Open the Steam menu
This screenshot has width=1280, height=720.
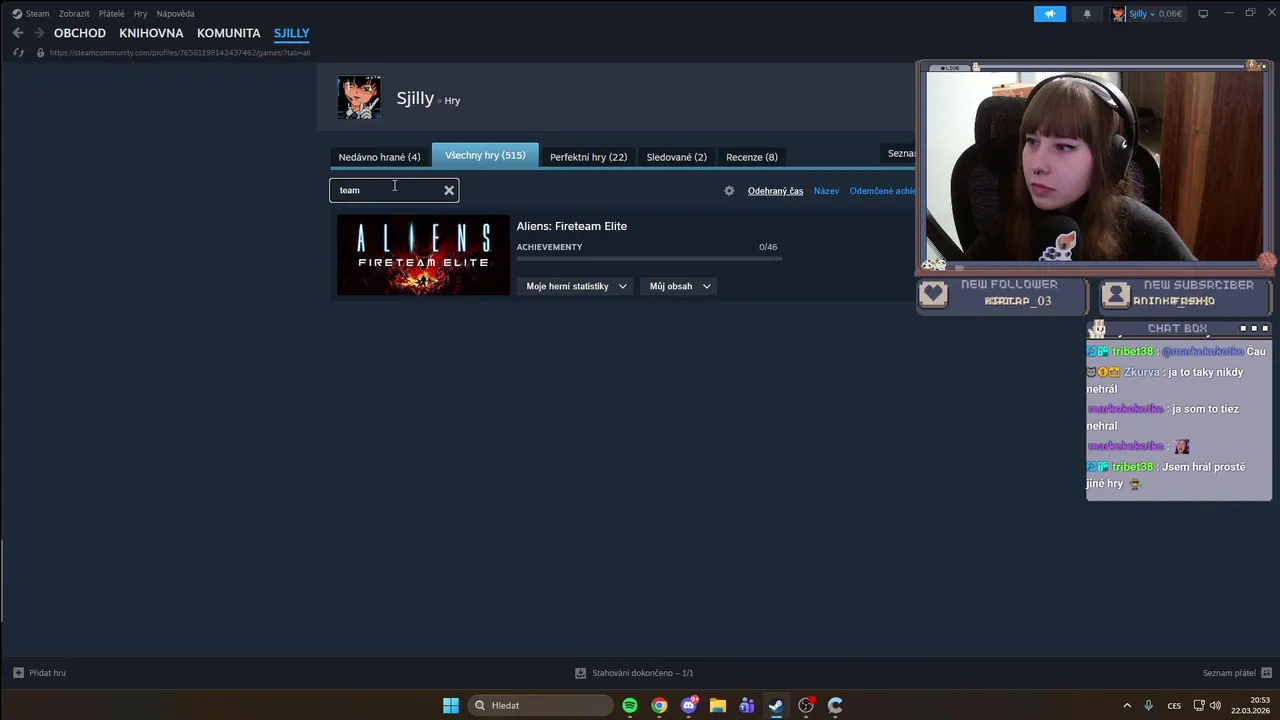click(31, 14)
